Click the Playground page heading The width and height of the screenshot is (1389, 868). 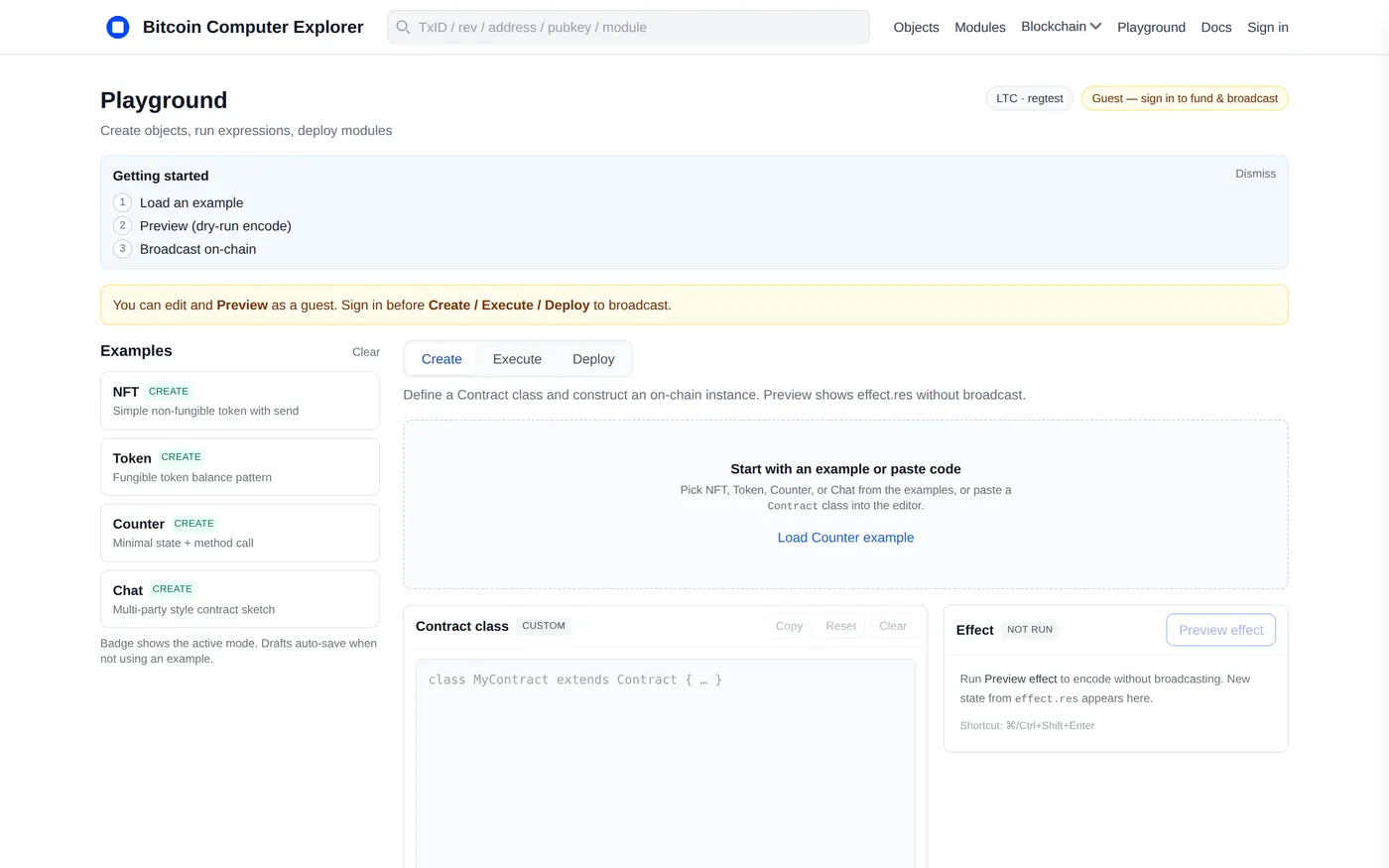tap(164, 100)
